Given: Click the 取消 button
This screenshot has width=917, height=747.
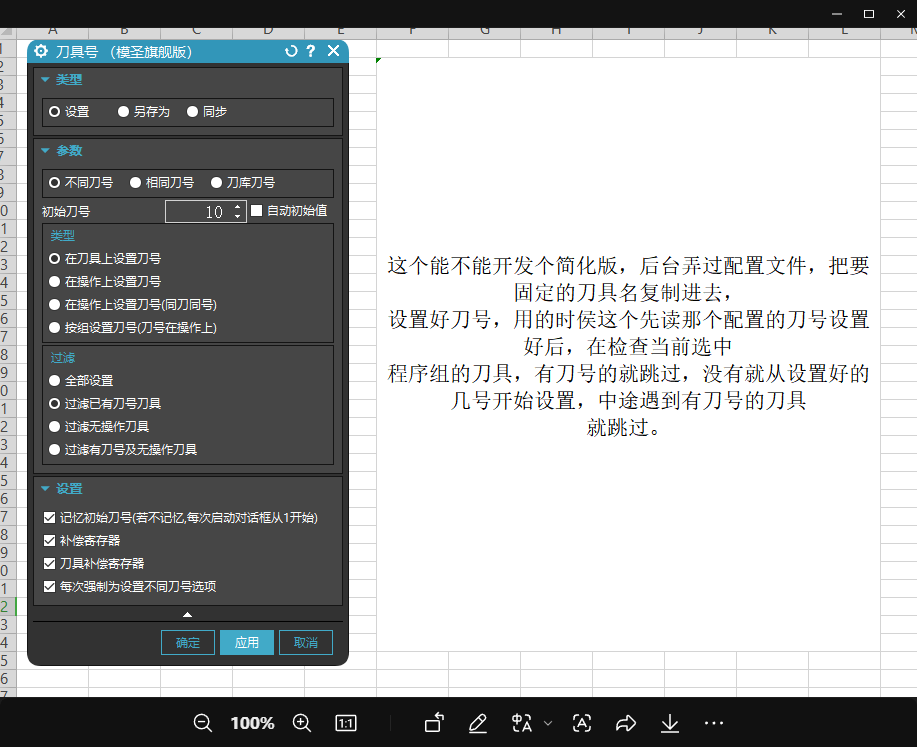Looking at the screenshot, I should pos(306,642).
